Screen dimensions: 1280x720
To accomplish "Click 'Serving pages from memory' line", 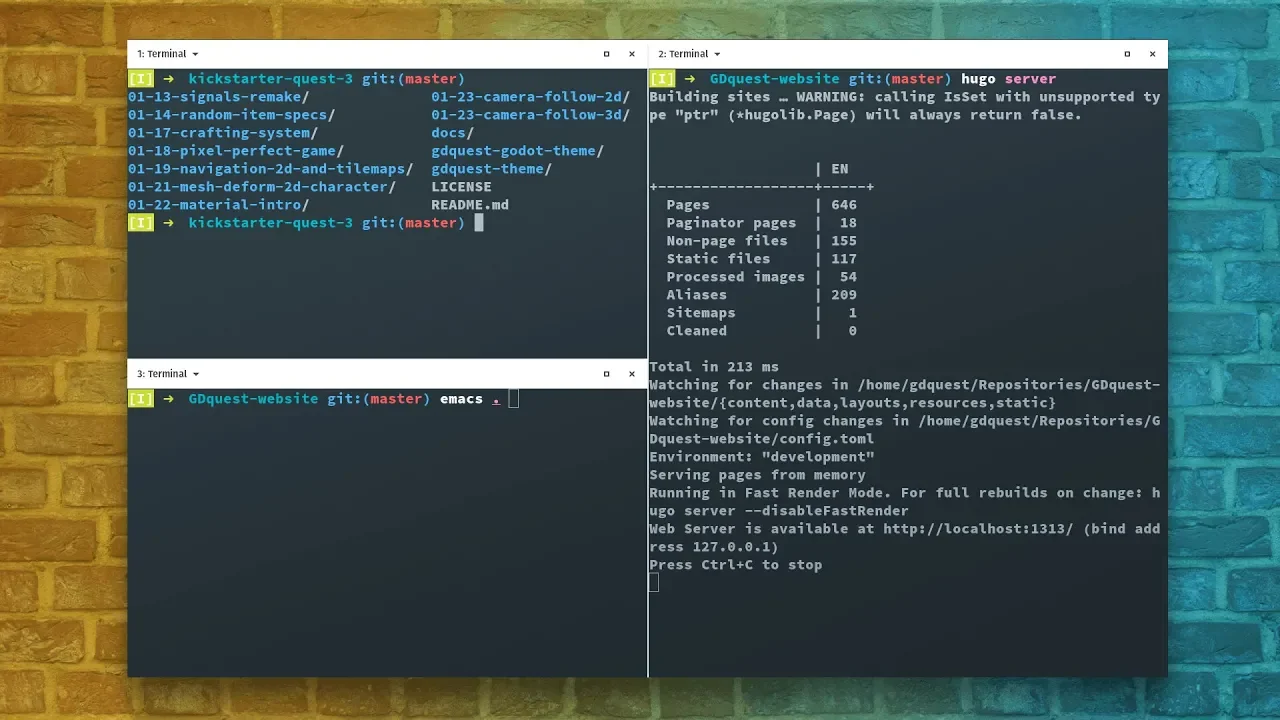I will (757, 475).
